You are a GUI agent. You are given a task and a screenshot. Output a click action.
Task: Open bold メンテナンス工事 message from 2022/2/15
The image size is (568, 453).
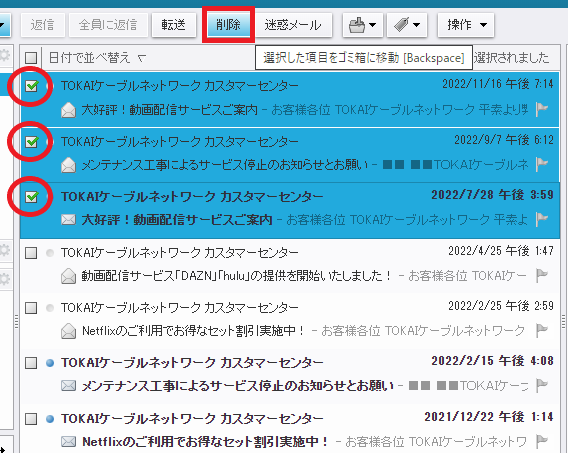238,386
